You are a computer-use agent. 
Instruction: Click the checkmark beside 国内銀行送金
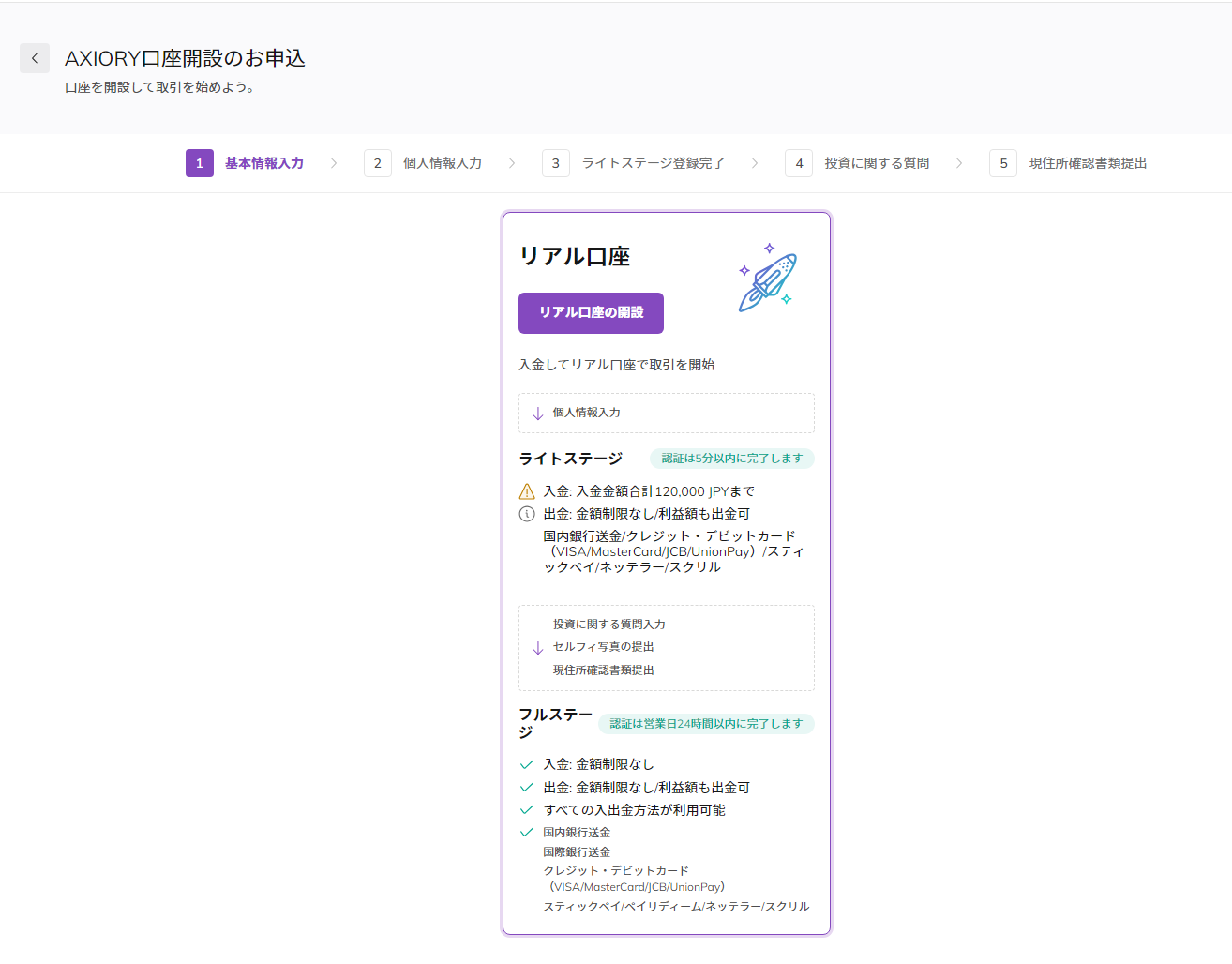pyautogui.click(x=527, y=832)
